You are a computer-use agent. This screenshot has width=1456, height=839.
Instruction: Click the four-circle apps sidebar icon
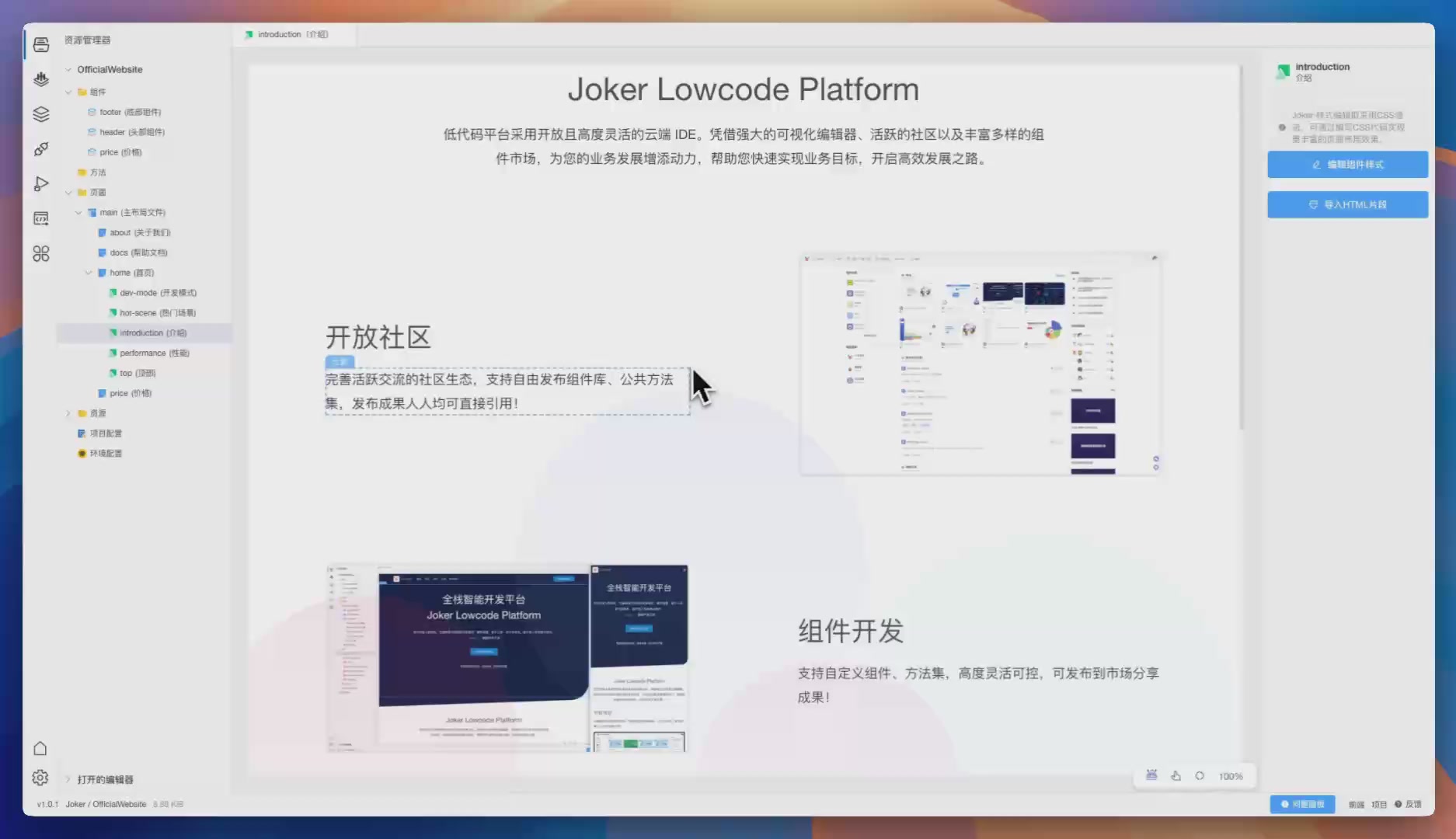(41, 254)
